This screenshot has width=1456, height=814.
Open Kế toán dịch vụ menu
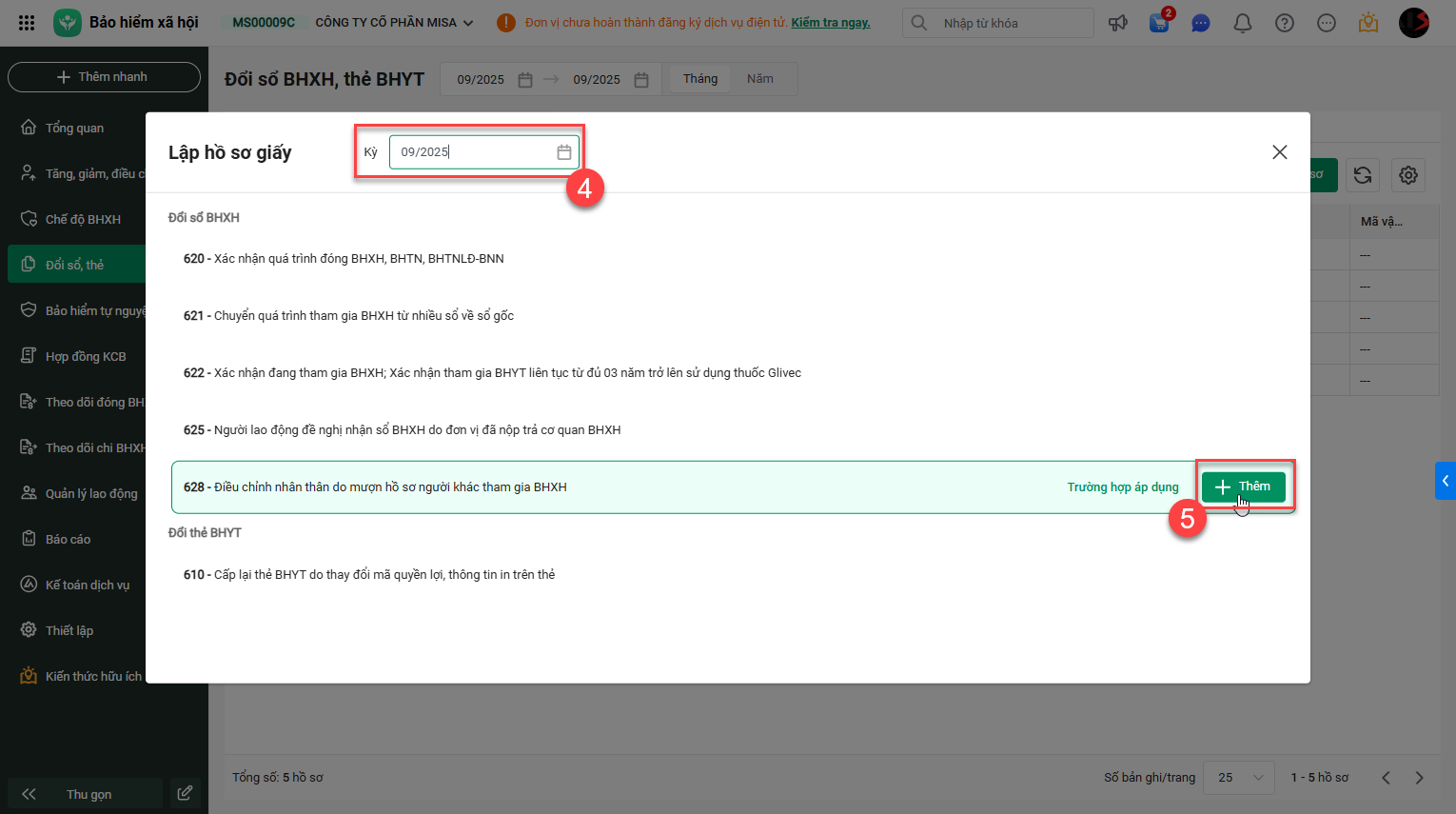[x=76, y=585]
